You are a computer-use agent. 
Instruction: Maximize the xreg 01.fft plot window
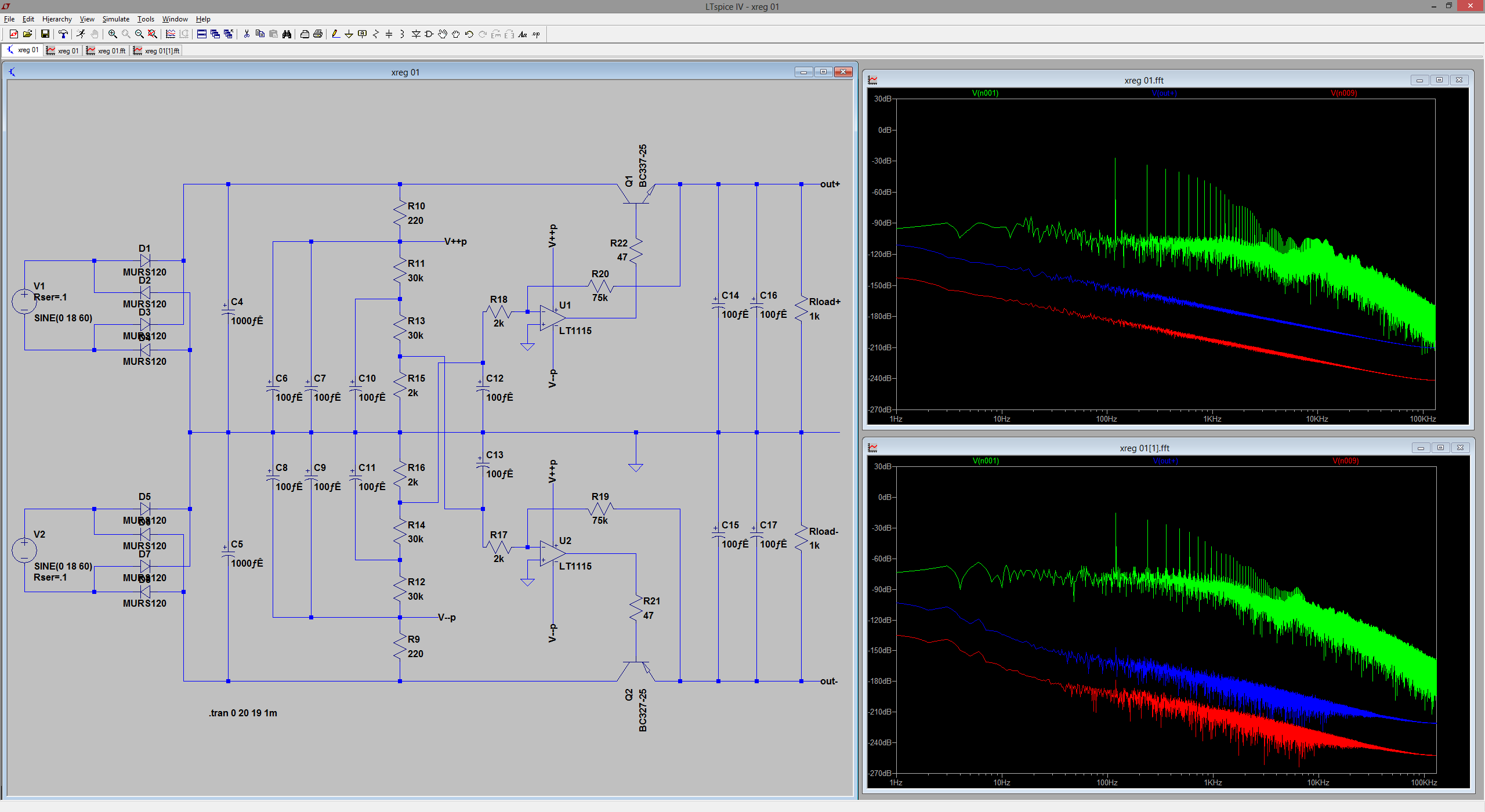(1439, 80)
